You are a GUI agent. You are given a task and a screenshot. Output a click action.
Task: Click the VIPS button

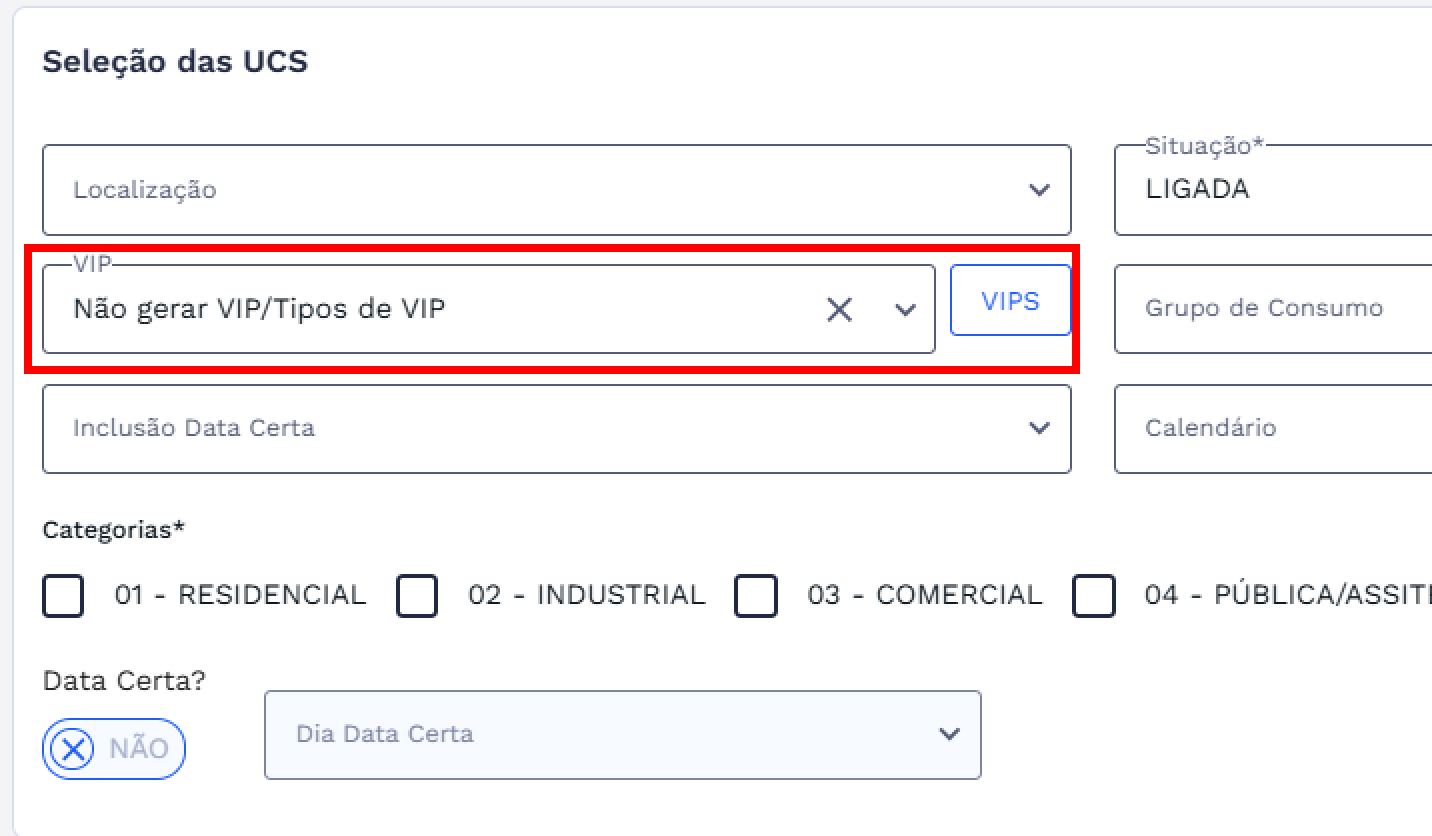pos(1010,301)
